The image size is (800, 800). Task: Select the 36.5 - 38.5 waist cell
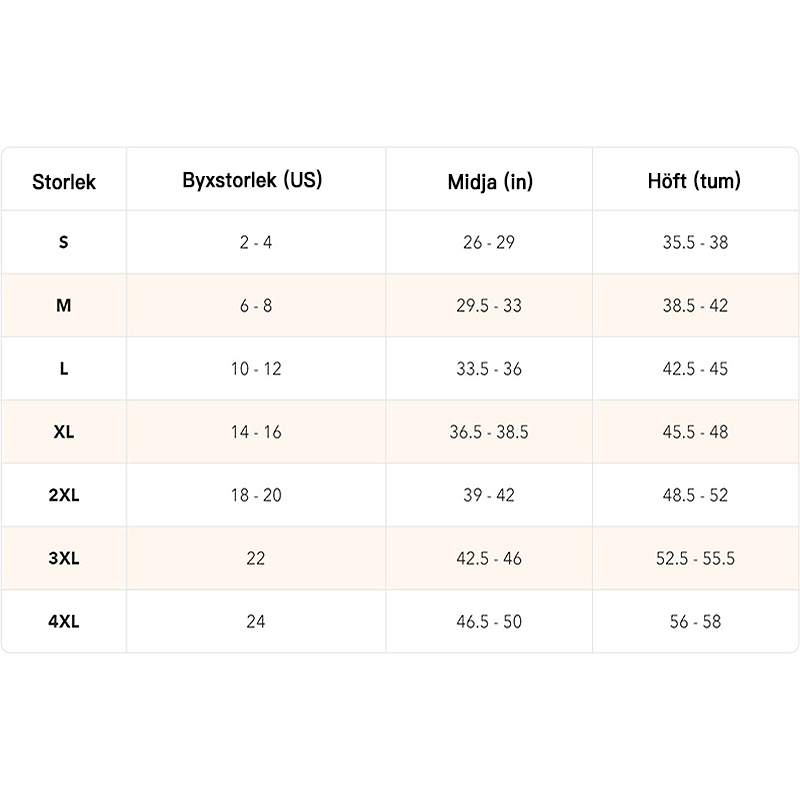(489, 432)
